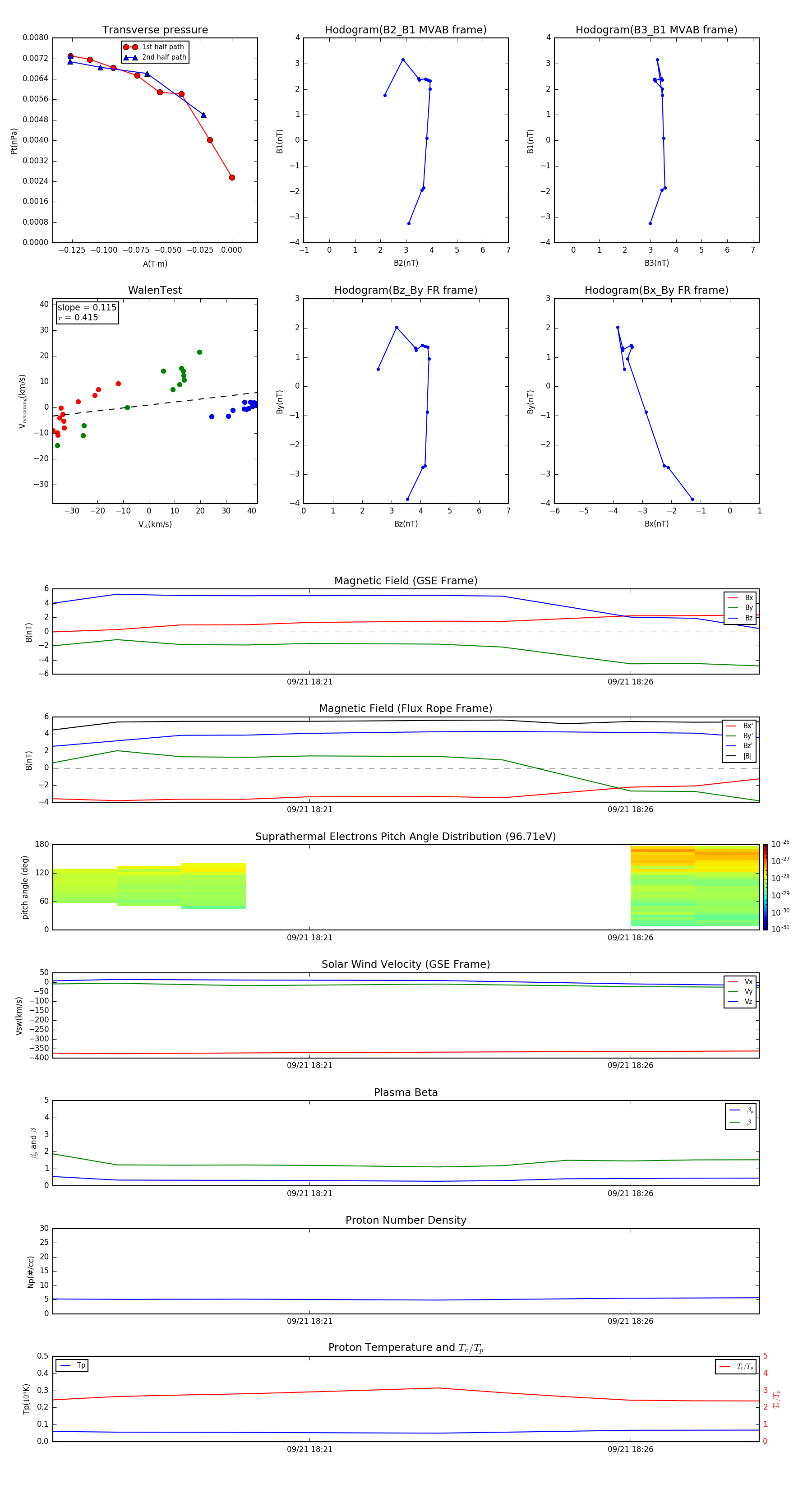812x1489 pixels.
Task: Click the pitch angle color scale bar
Action: [x=765, y=887]
